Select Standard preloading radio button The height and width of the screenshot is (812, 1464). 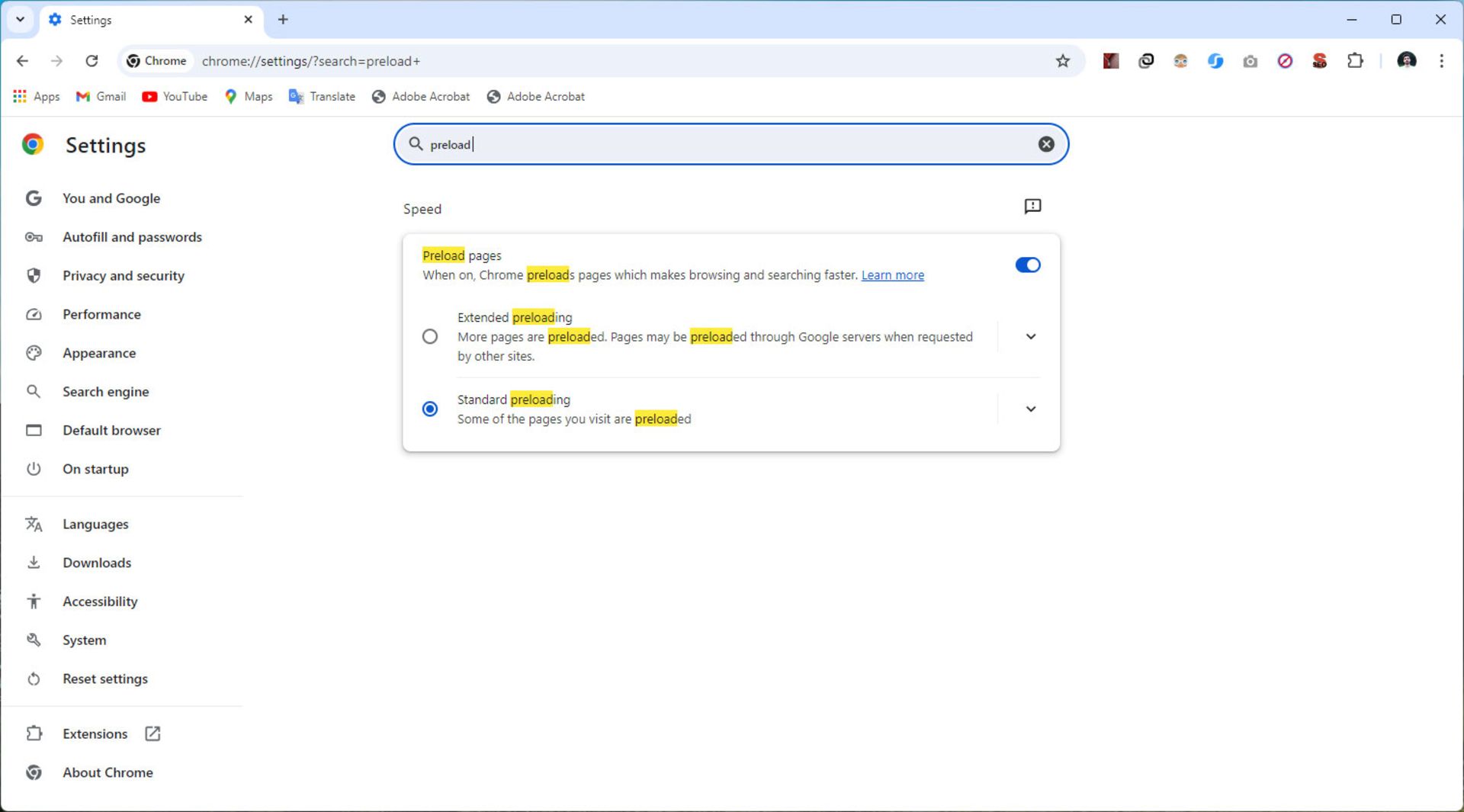[430, 409]
